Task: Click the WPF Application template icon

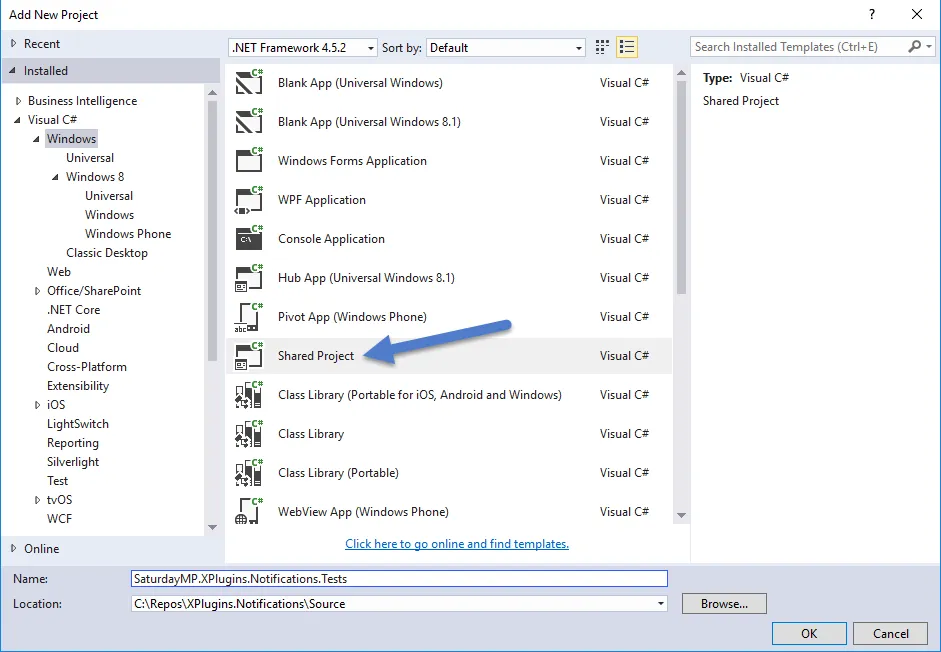Action: click(x=249, y=199)
